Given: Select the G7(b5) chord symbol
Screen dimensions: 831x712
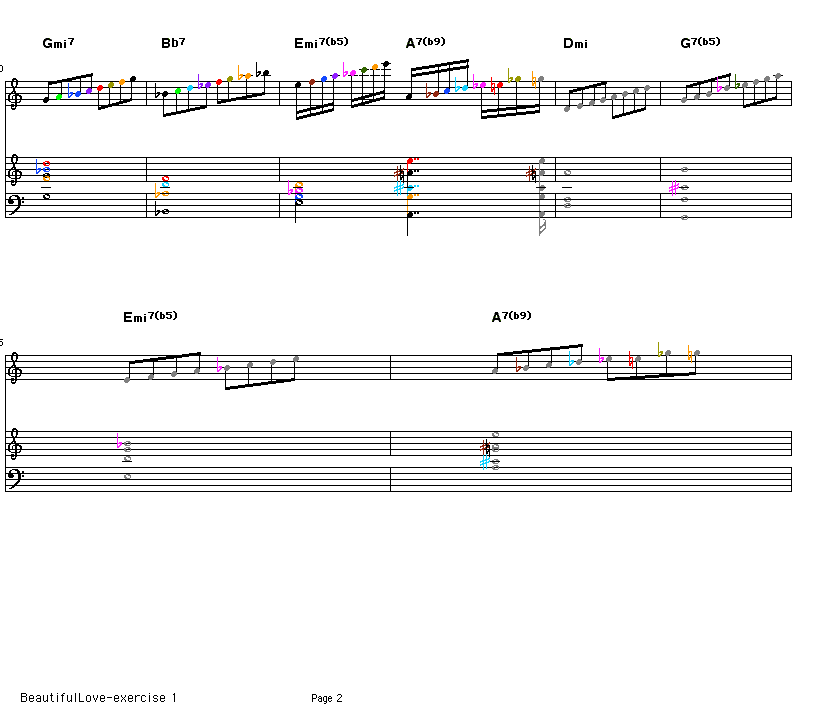Looking at the screenshot, I should (x=699, y=43).
